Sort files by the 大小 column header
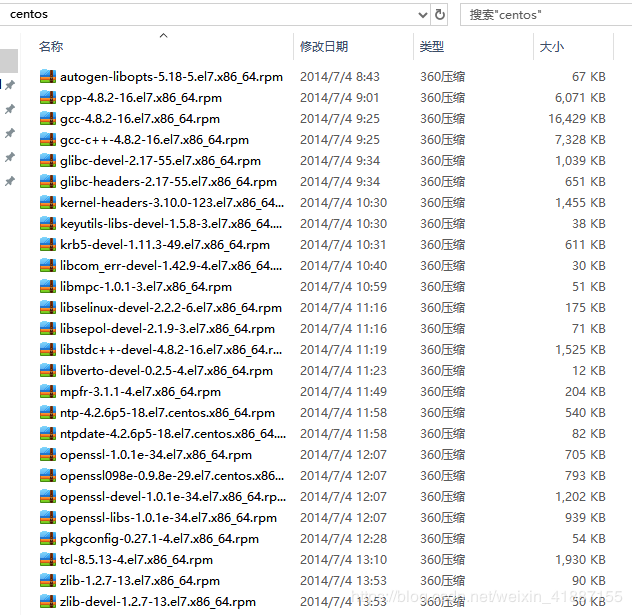This screenshot has width=632, height=615. tap(552, 46)
